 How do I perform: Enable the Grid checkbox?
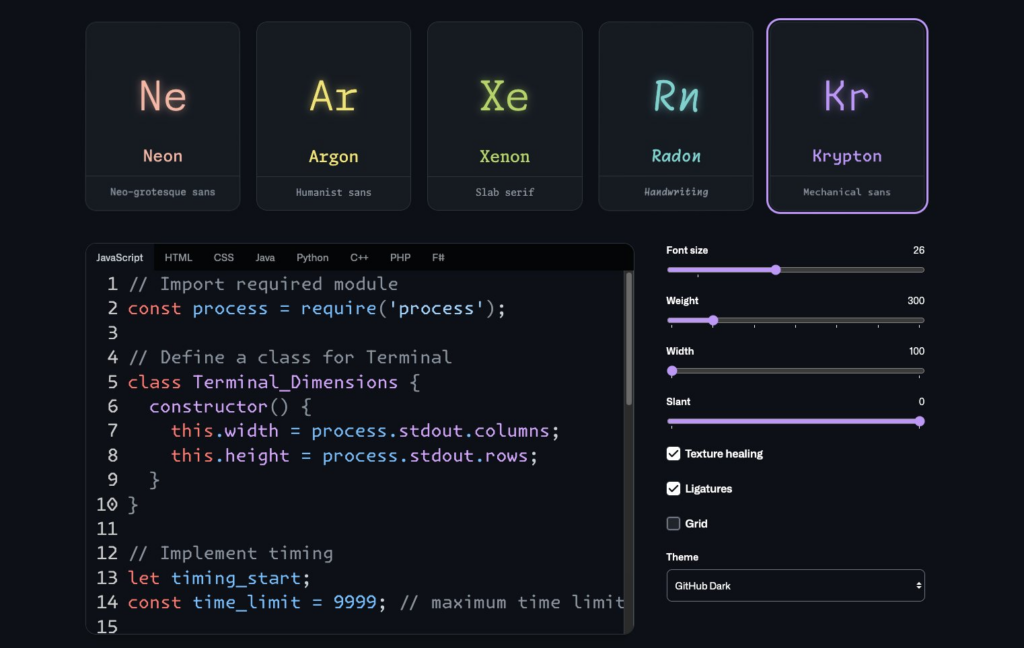(x=674, y=524)
